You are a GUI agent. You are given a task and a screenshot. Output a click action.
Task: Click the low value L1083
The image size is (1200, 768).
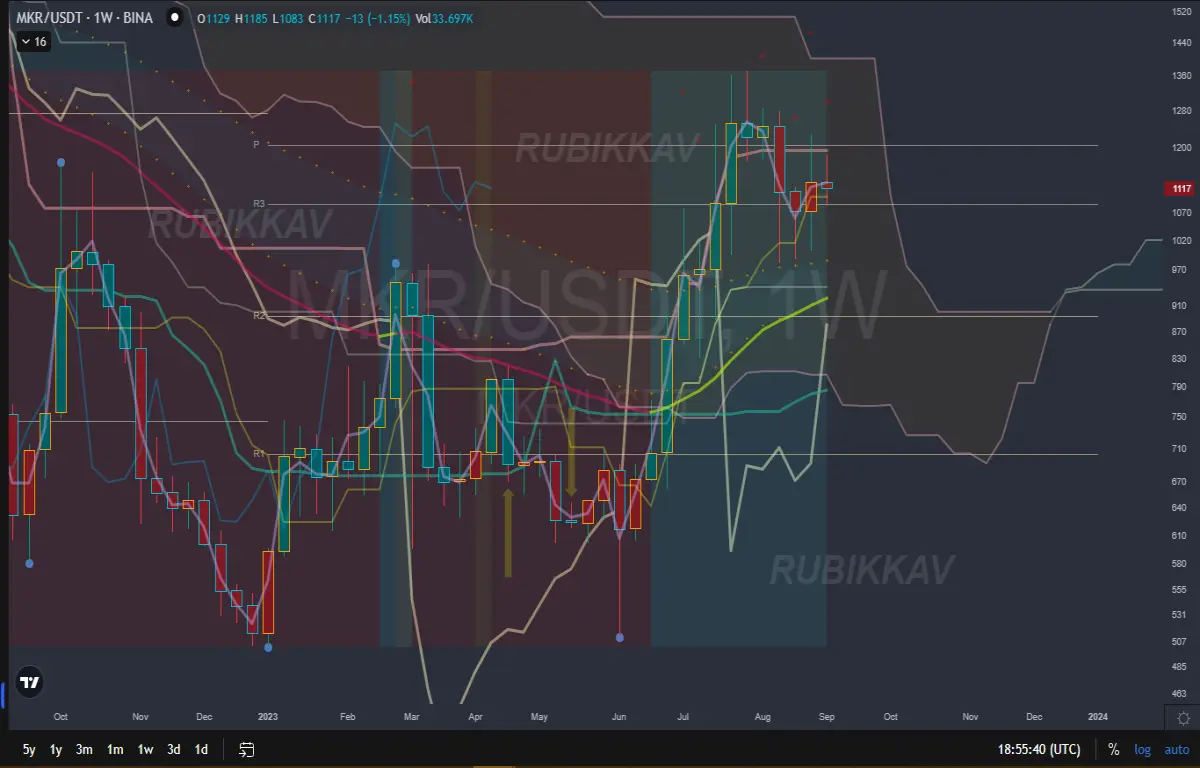[x=290, y=18]
